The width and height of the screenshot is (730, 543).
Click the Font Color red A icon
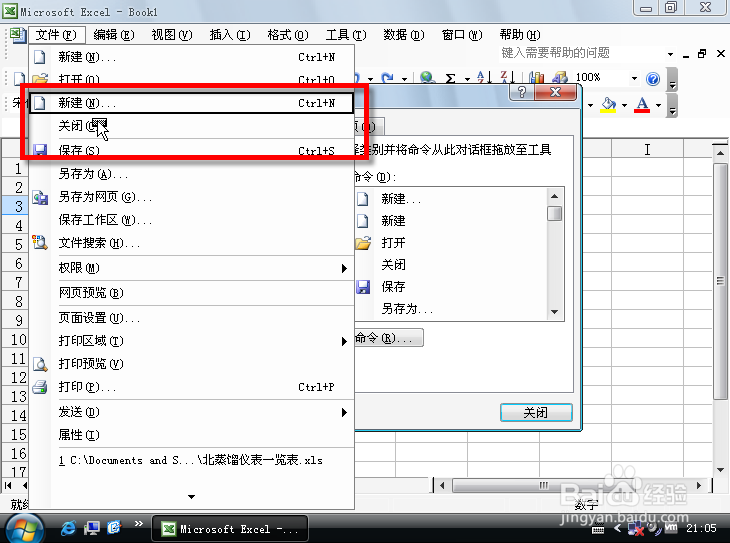pos(642,105)
